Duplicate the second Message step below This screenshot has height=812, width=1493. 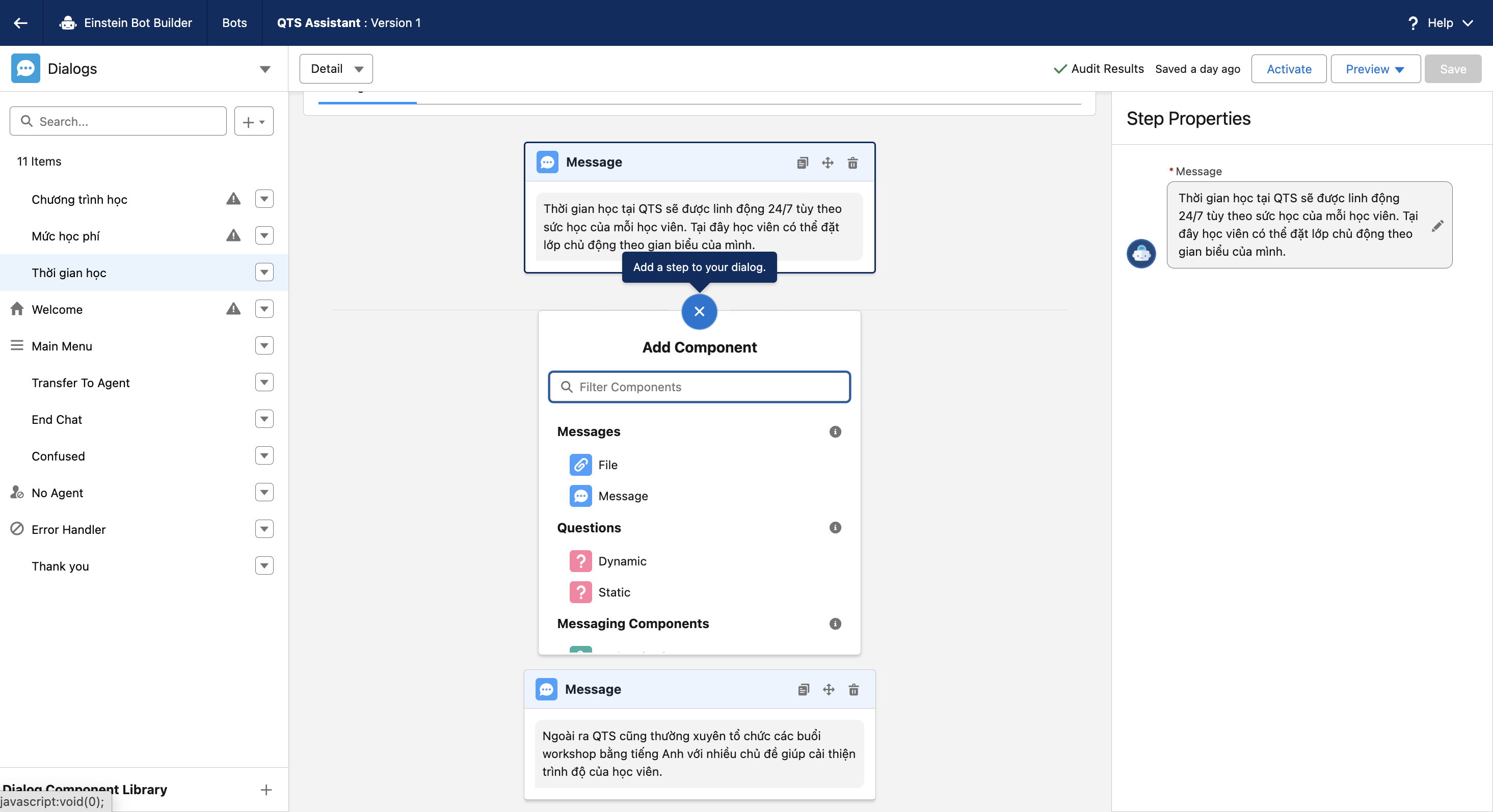pos(803,690)
